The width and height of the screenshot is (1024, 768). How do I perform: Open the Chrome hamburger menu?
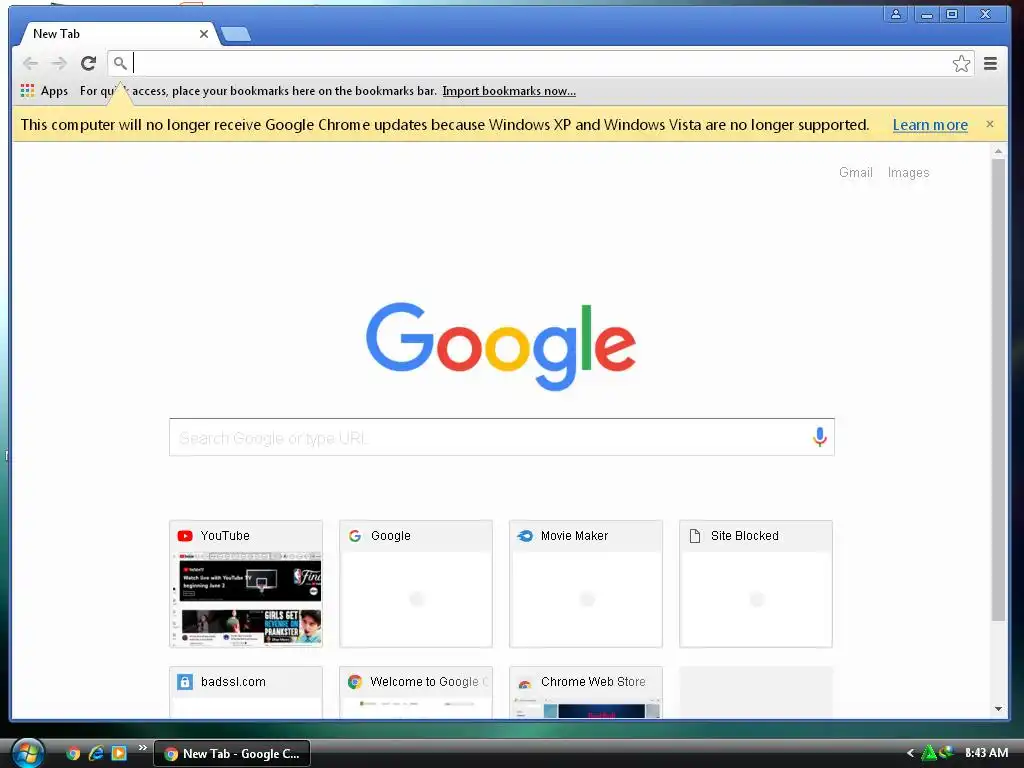[990, 63]
